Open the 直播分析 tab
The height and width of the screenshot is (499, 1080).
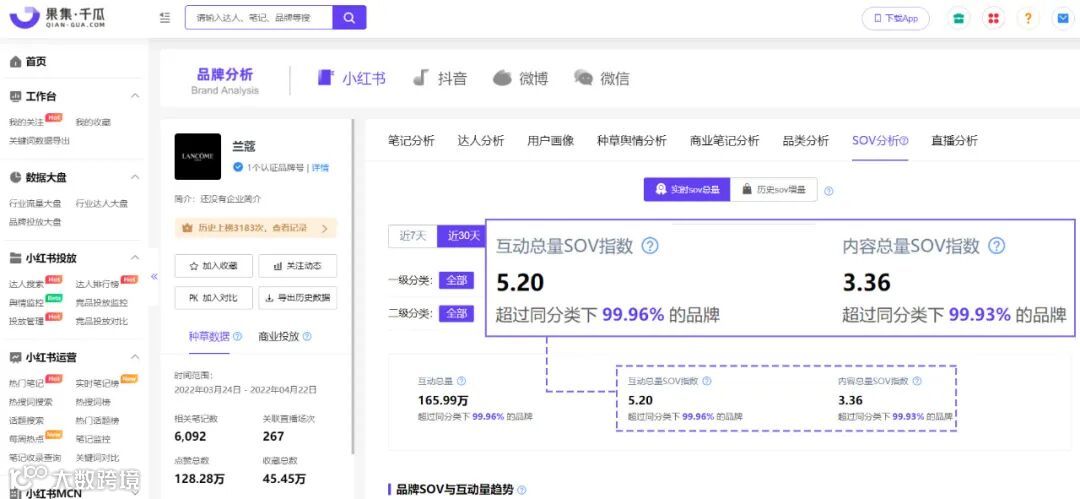point(954,141)
